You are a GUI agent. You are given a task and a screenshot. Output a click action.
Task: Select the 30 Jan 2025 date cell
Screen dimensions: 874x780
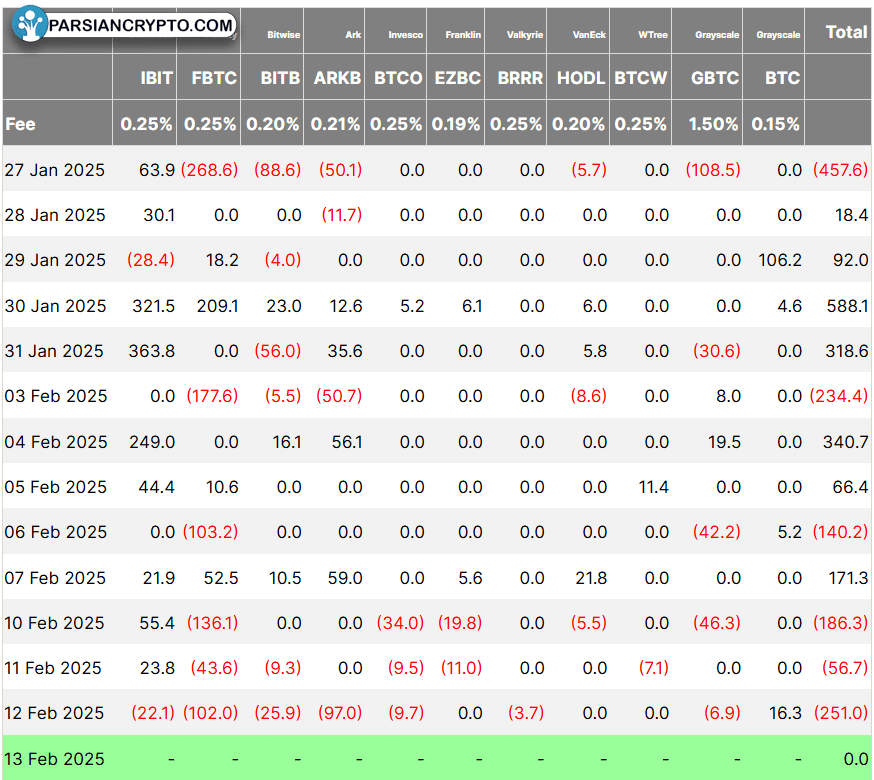click(55, 306)
